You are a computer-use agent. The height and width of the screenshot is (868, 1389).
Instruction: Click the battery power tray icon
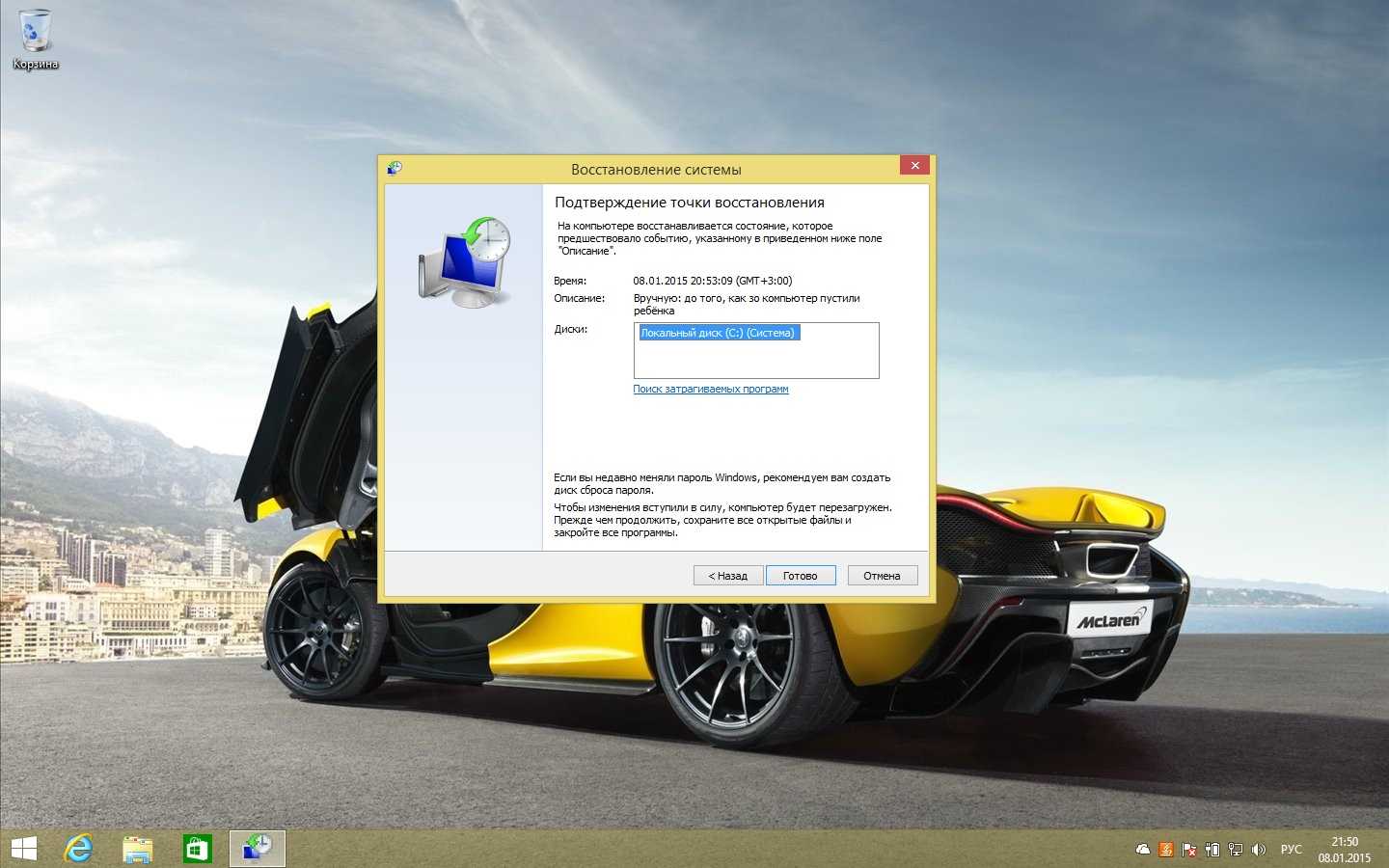[1212, 850]
